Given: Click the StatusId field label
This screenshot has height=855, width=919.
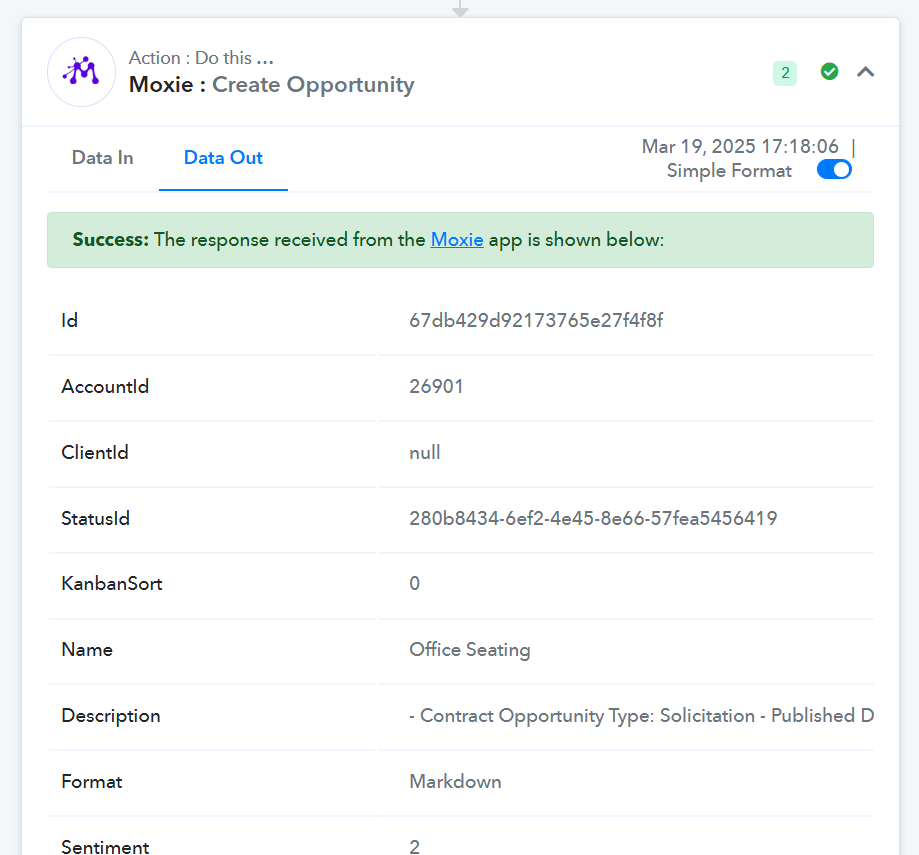Looking at the screenshot, I should coord(96,519).
